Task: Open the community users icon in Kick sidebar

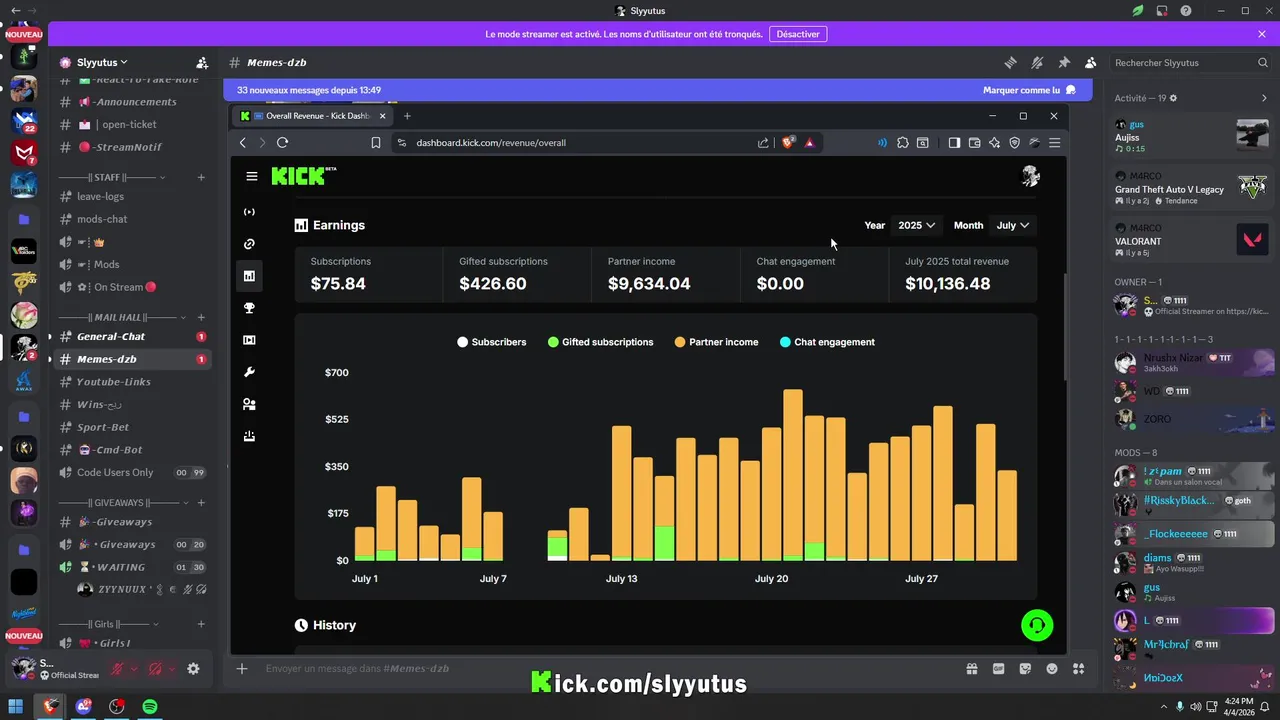Action: 249,404
